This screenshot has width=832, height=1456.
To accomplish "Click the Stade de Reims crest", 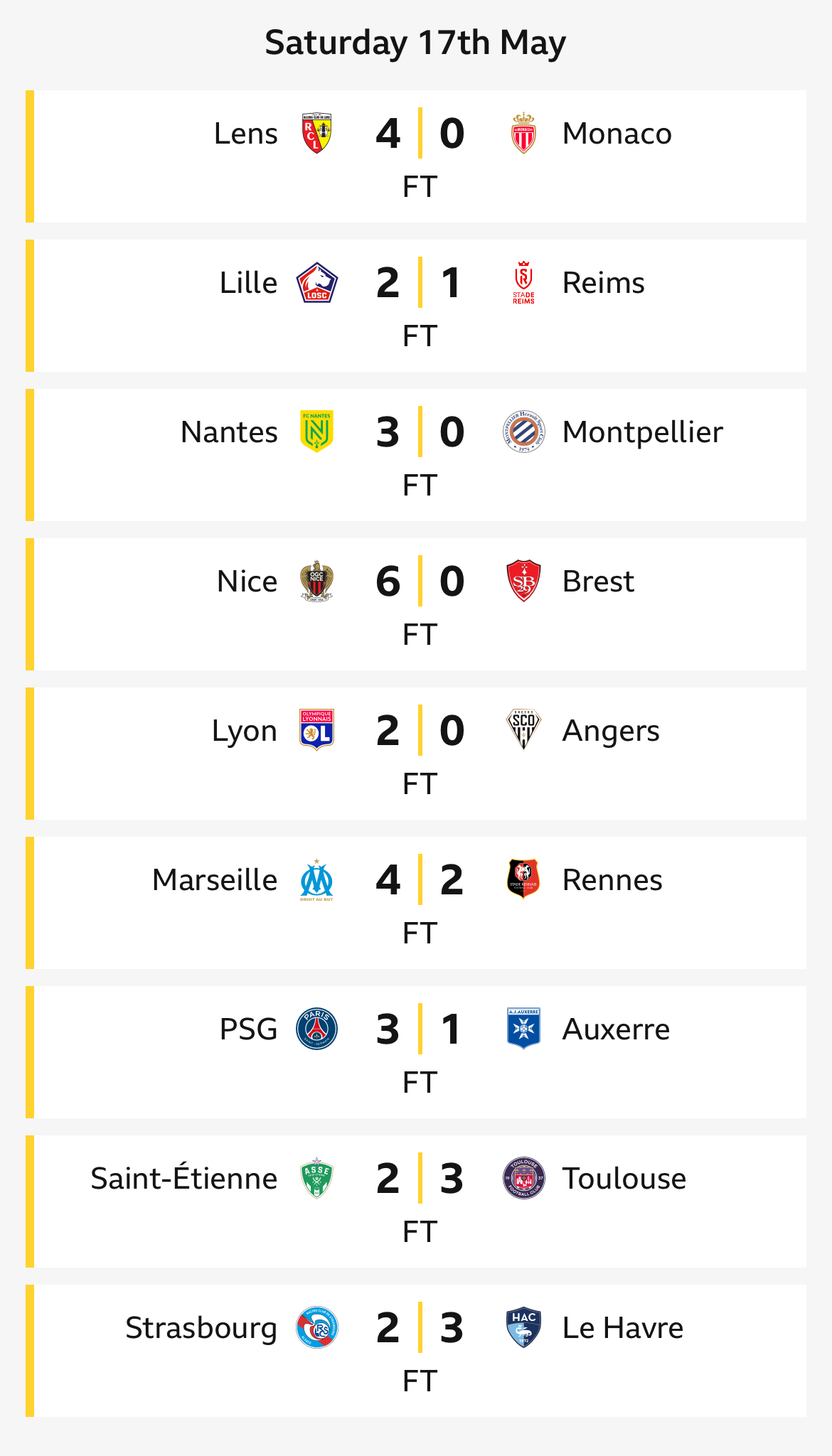I will (523, 282).
